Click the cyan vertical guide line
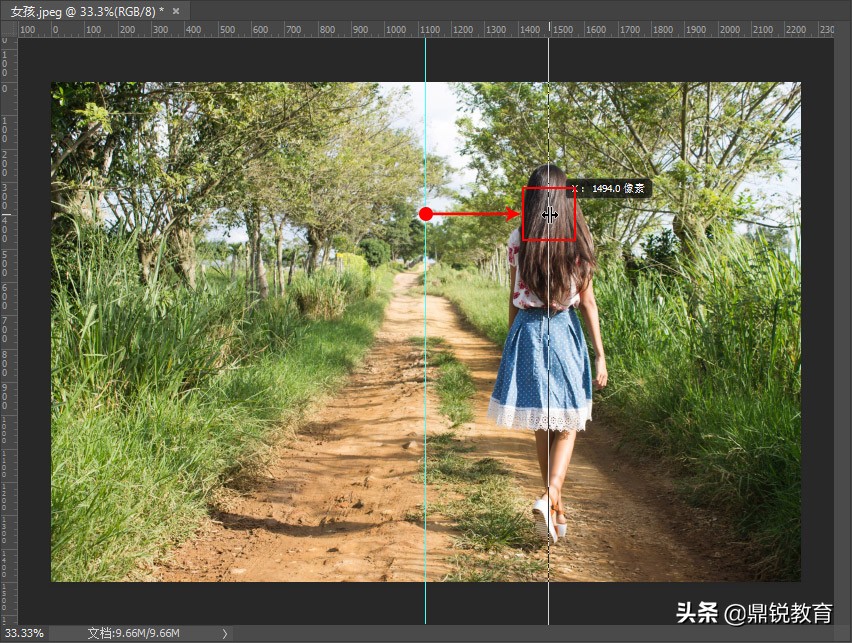This screenshot has width=852, height=643. coord(425,413)
